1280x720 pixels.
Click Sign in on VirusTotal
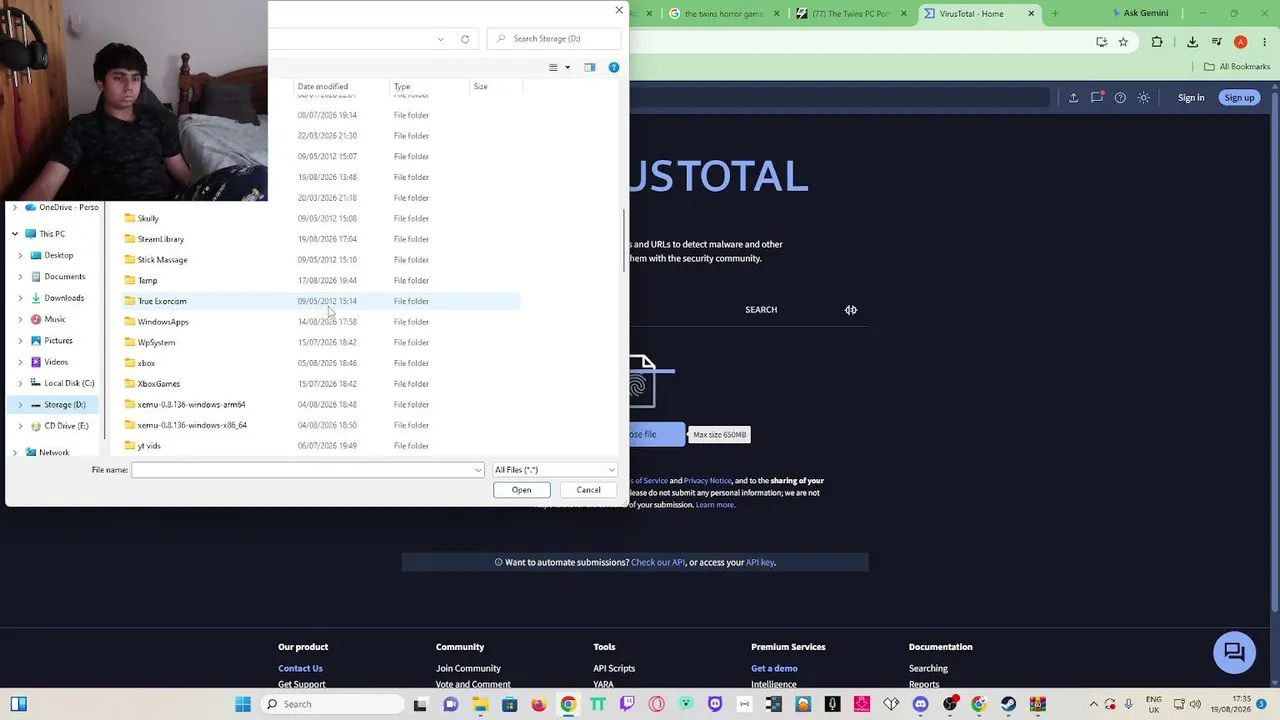pos(1191,98)
